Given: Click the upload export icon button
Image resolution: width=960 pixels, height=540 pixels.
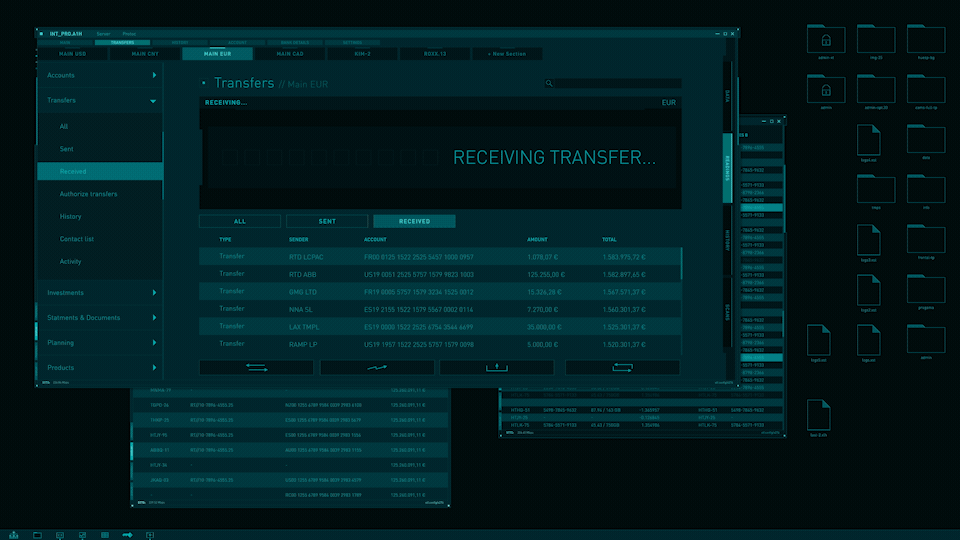Looking at the screenshot, I should (497, 367).
